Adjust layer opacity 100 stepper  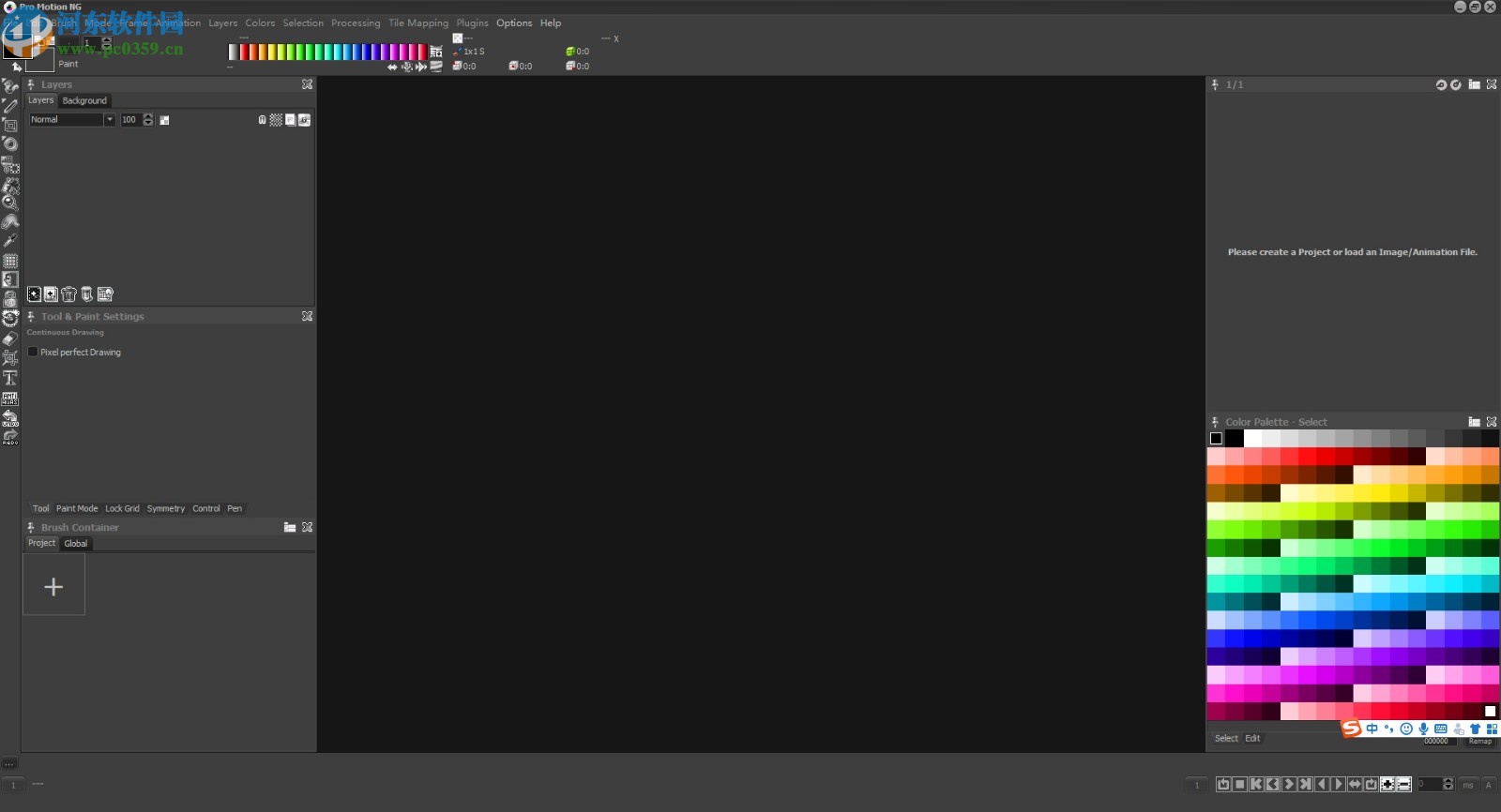pyautogui.click(x=148, y=120)
